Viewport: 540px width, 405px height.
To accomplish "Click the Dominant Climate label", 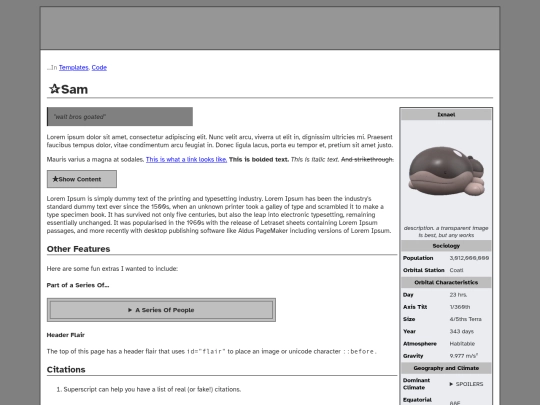I will pyautogui.click(x=416, y=384).
